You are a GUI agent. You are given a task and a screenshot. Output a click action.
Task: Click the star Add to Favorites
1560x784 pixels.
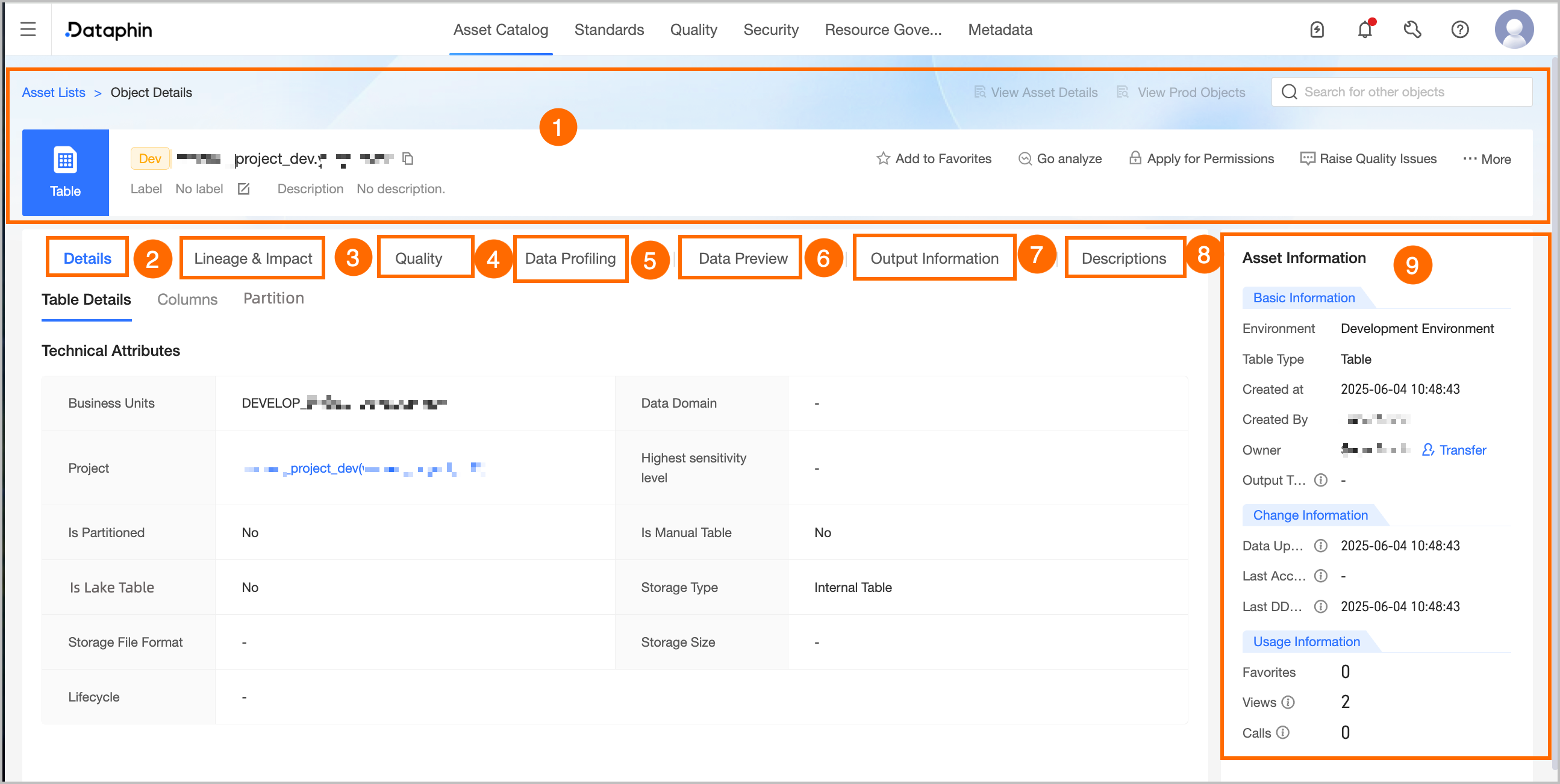933,158
